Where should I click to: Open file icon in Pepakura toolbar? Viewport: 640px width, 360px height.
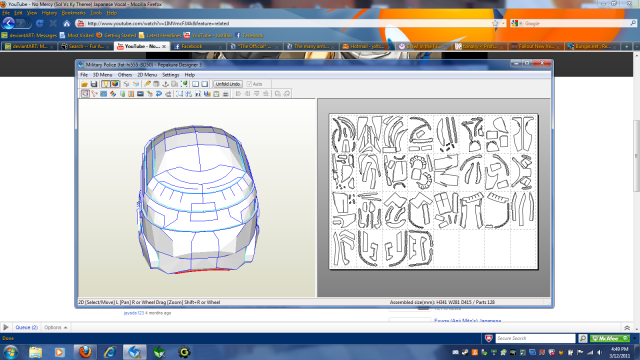pos(84,84)
